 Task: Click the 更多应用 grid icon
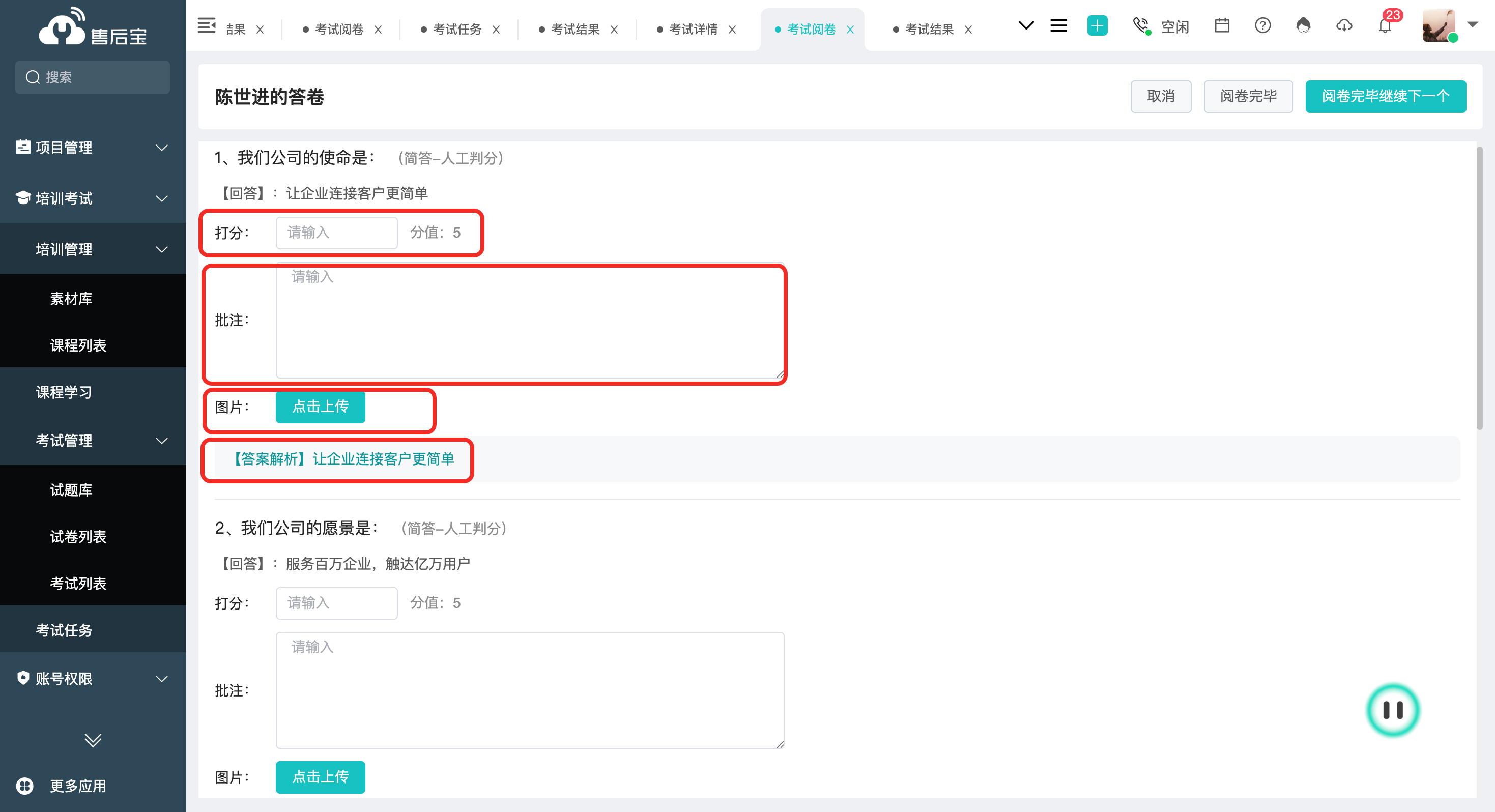(24, 786)
